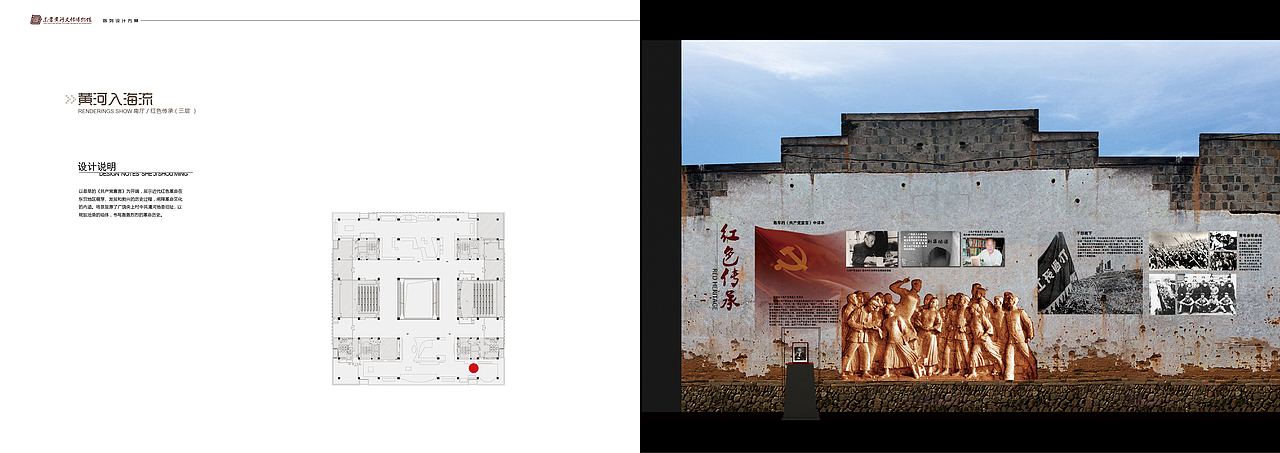The width and height of the screenshot is (1280, 453).
Task: Click the DESIGN NOTES caption text
Action: click(144, 174)
